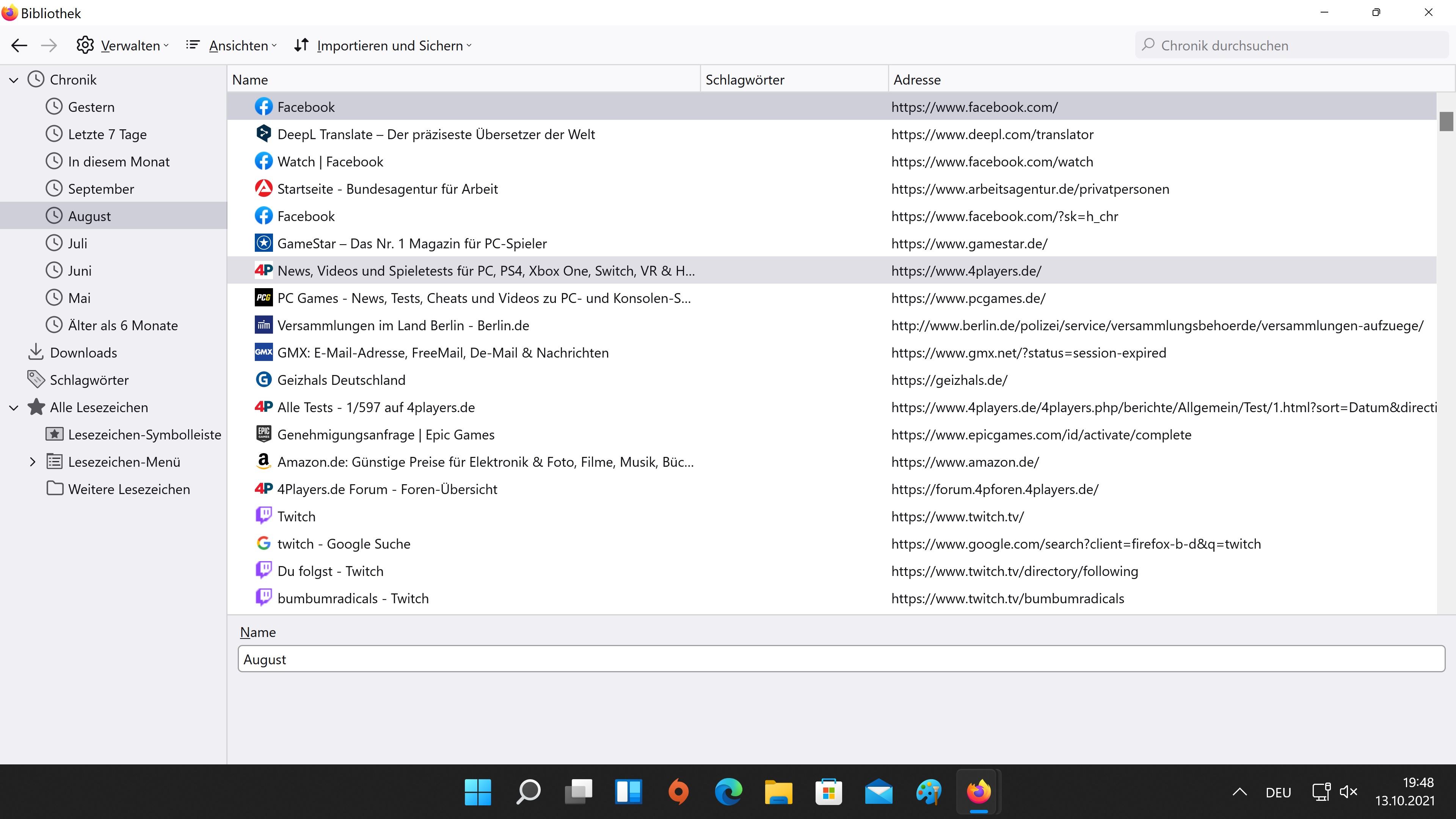Image resolution: width=1456 pixels, height=819 pixels.
Task: Click the facebook.com/?sk=h_chr address
Action: pyautogui.click(x=1004, y=217)
